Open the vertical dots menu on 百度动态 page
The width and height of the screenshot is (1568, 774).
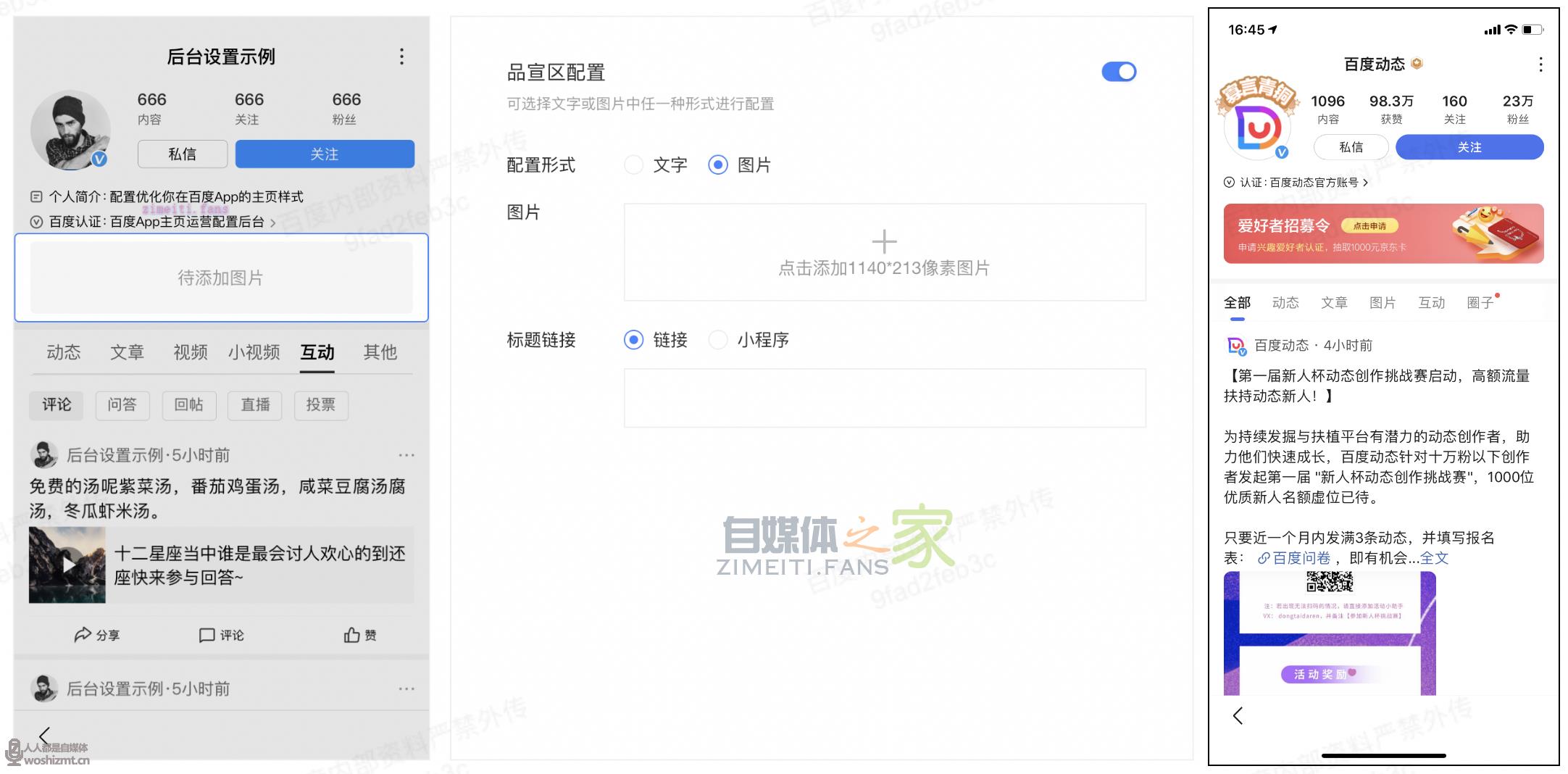click(1540, 64)
